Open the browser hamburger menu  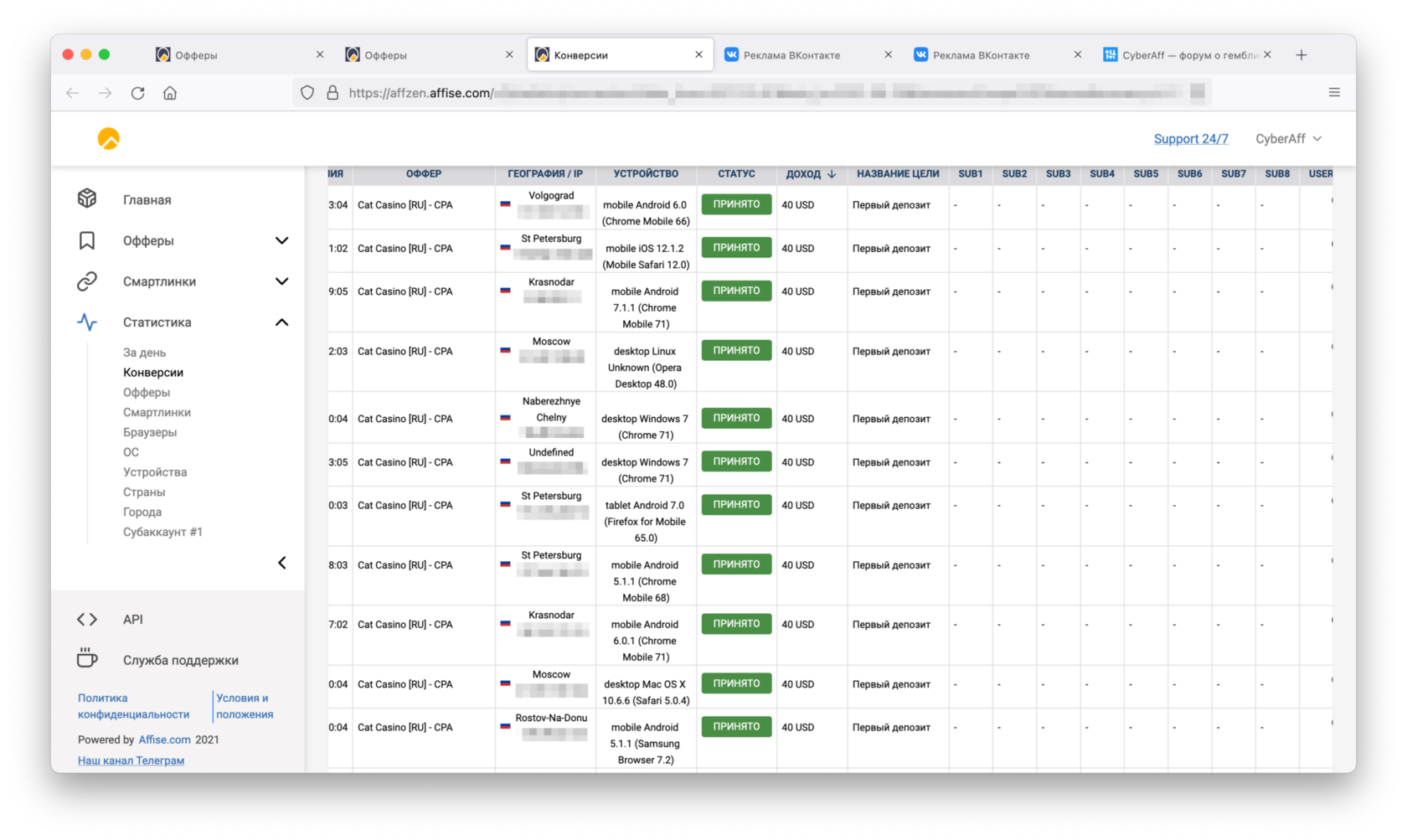click(1334, 92)
